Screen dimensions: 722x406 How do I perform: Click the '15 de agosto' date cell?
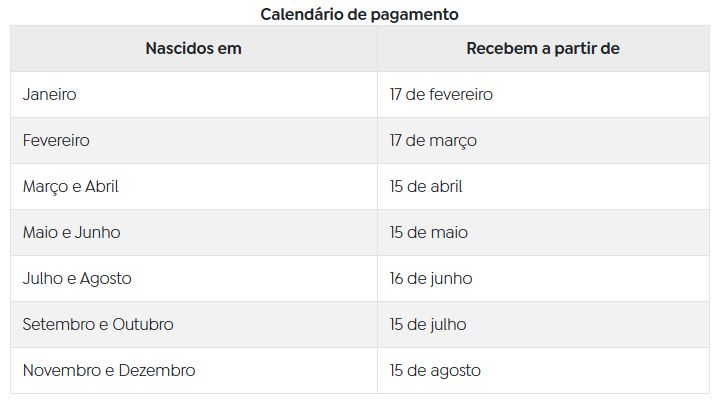(x=435, y=371)
